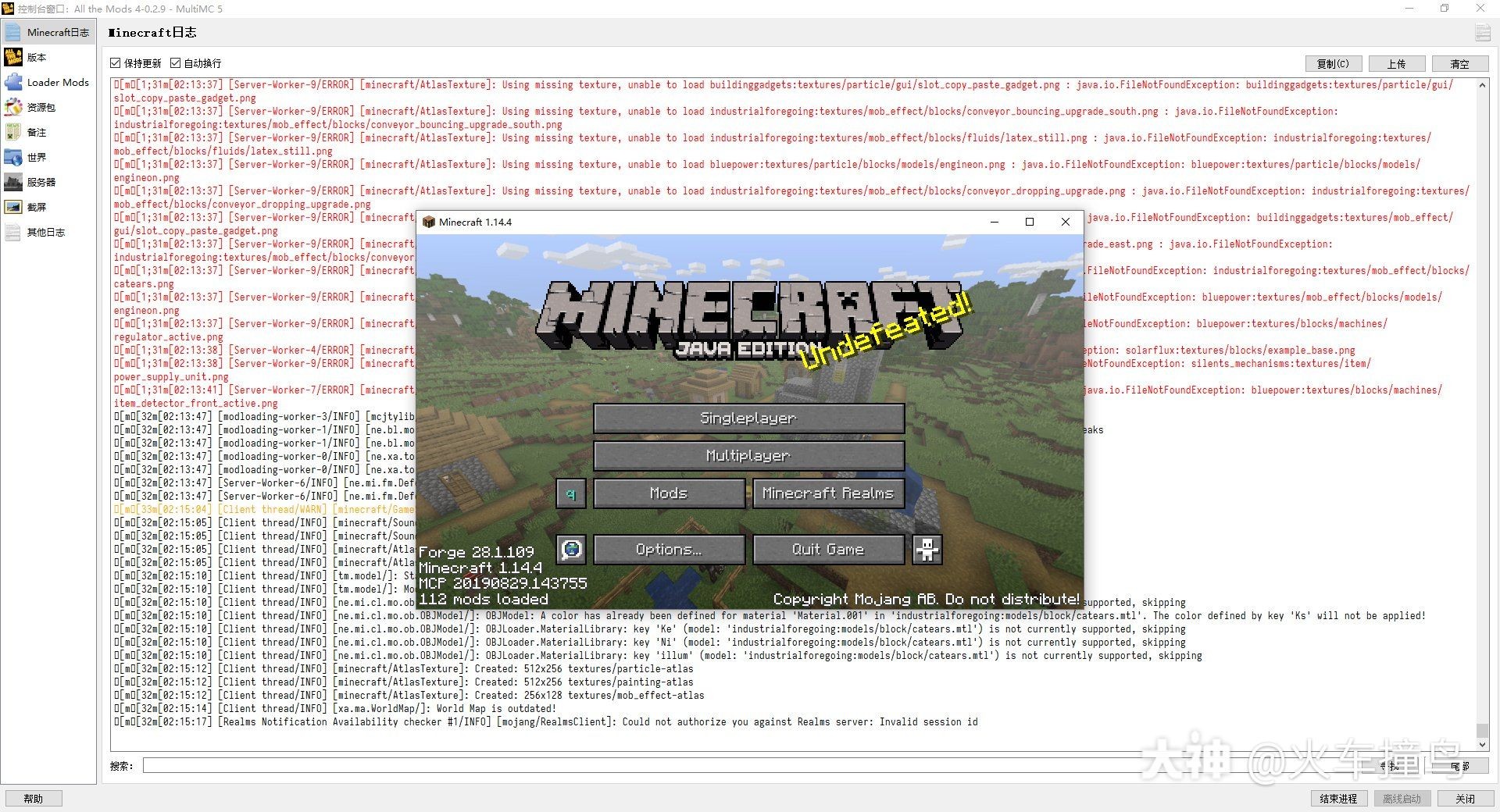The width and height of the screenshot is (1500, 812).
Task: Select the Minecraft日志 sidebar label
Action: tap(58, 32)
